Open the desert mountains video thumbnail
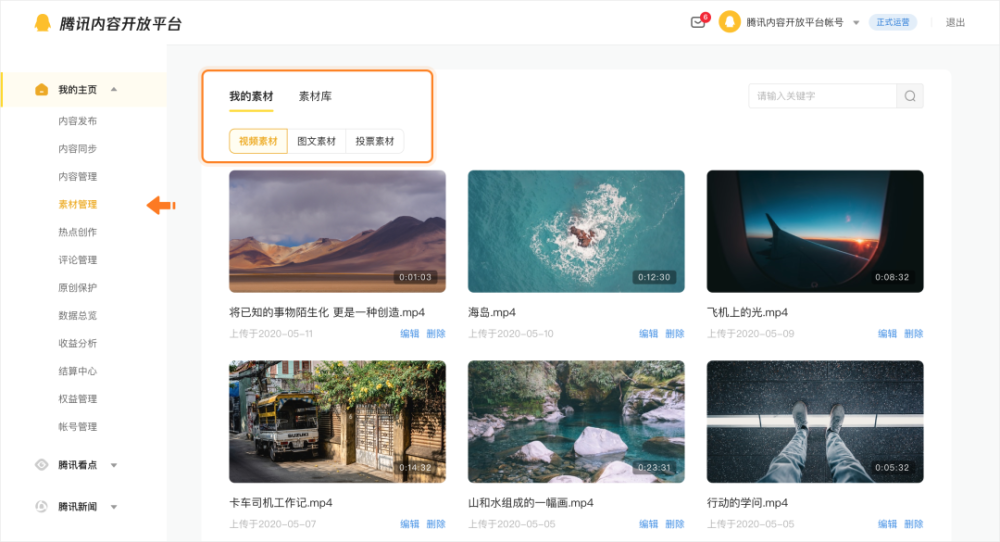Image resolution: width=1000 pixels, height=542 pixels. pos(337,231)
